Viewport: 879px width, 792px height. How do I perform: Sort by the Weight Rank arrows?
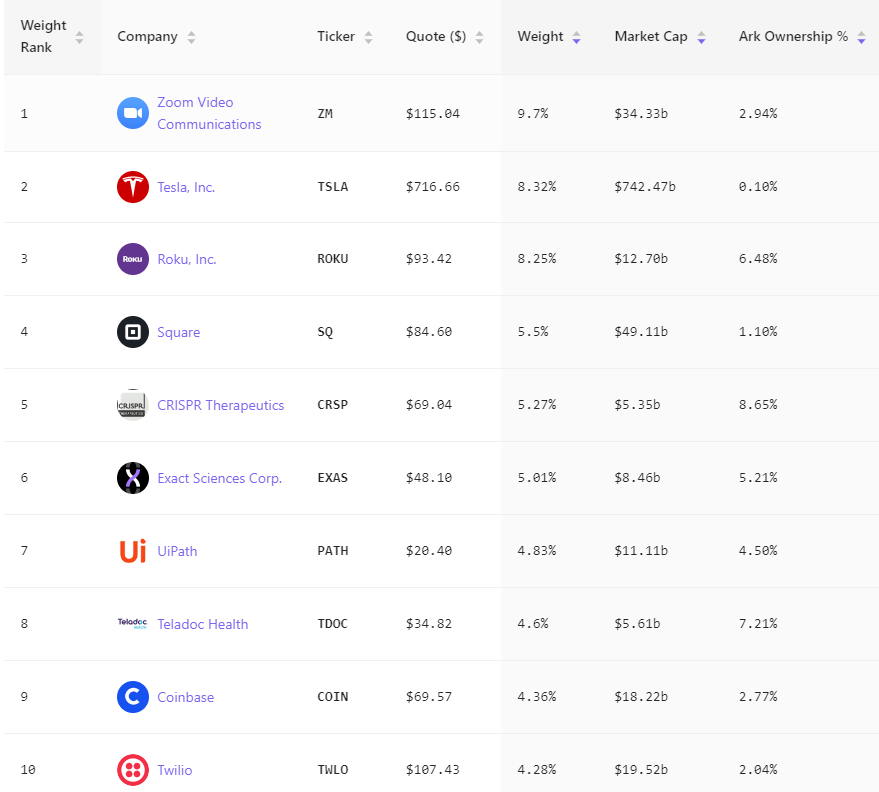(x=80, y=37)
